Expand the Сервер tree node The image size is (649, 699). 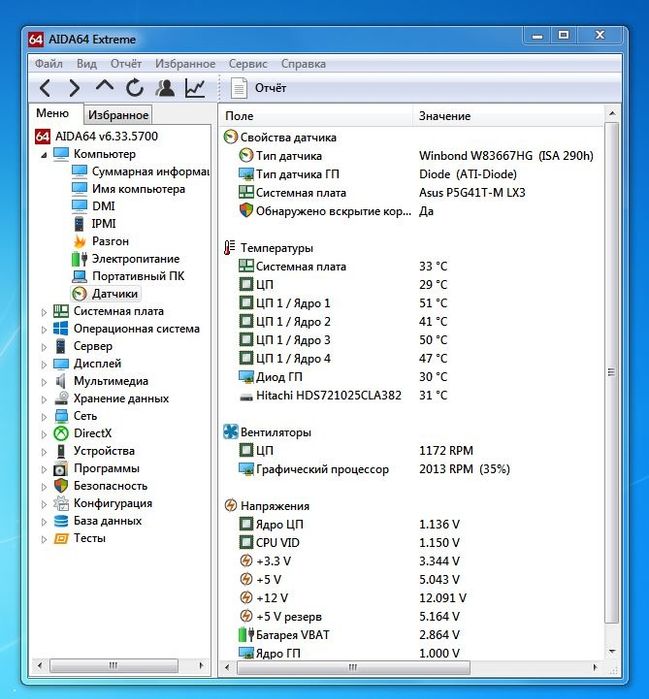(x=44, y=347)
